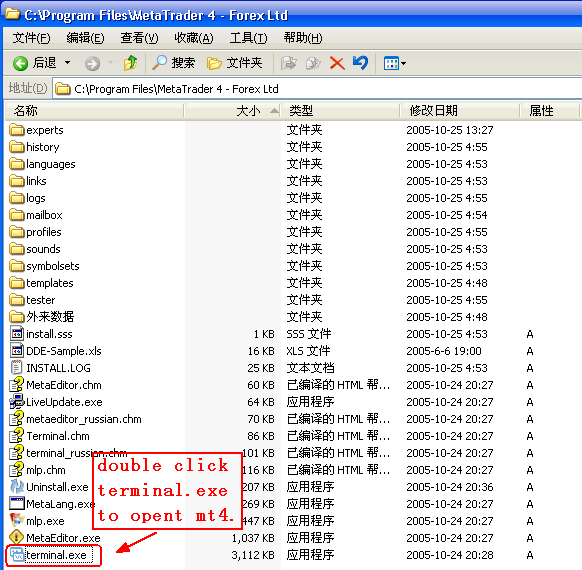Select the languages folder icon
This screenshot has height=570, width=582.
[x=17, y=164]
